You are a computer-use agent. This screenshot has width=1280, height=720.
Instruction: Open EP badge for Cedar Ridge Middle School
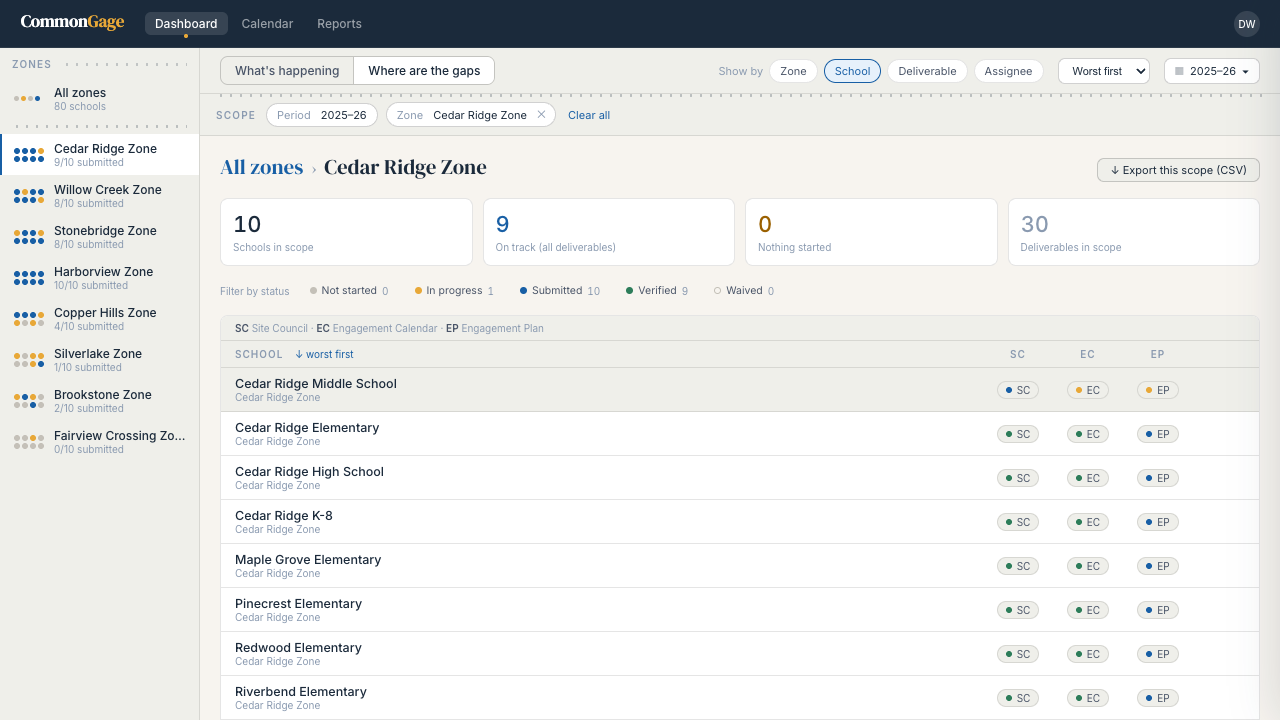click(x=1158, y=390)
